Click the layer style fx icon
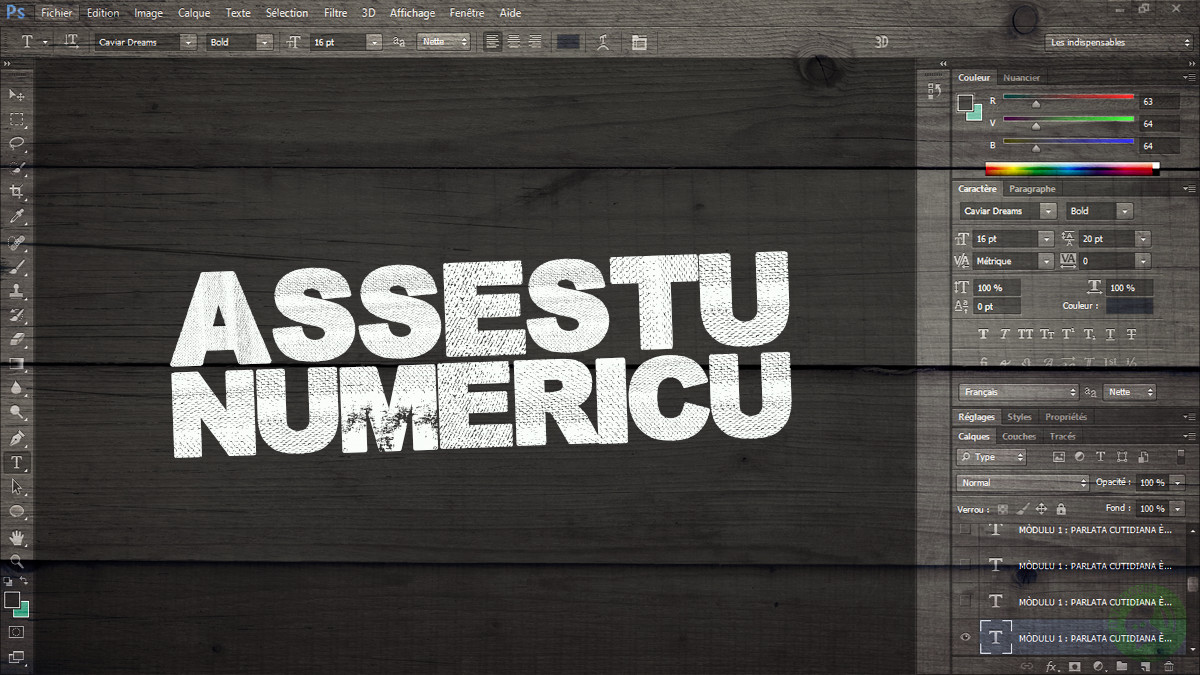 pos(1051,666)
